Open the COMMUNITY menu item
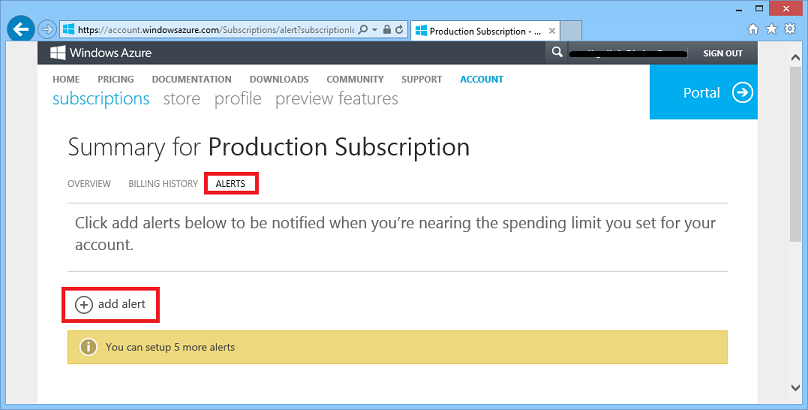 pos(355,79)
